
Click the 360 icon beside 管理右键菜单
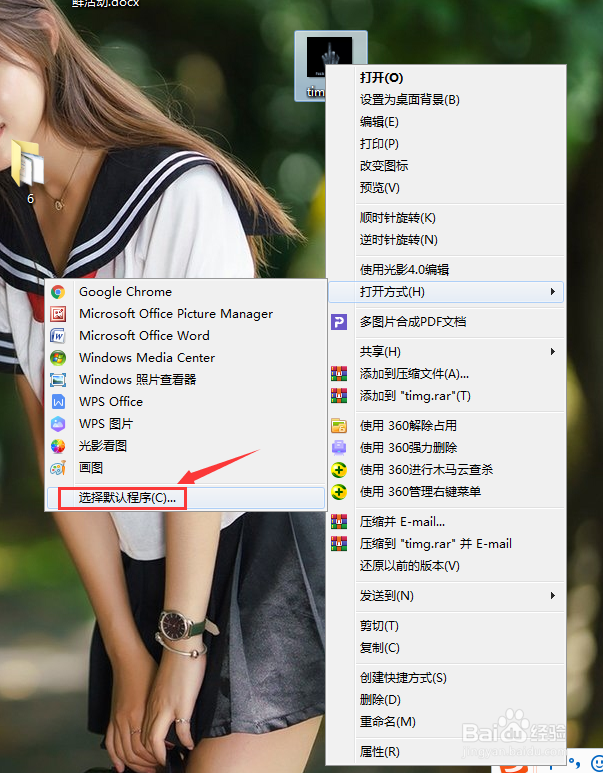339,492
